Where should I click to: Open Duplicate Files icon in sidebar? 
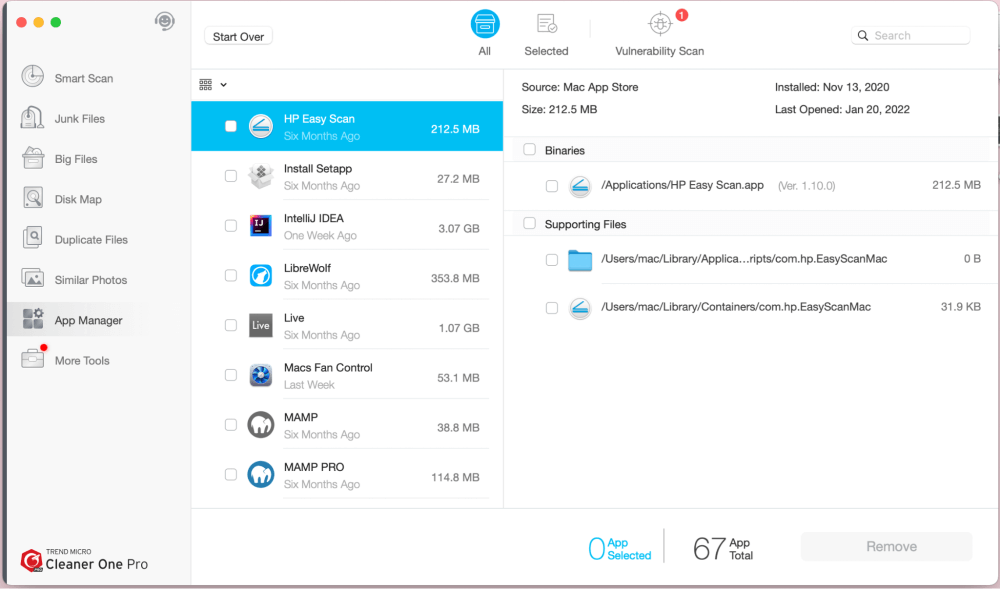tap(33, 238)
